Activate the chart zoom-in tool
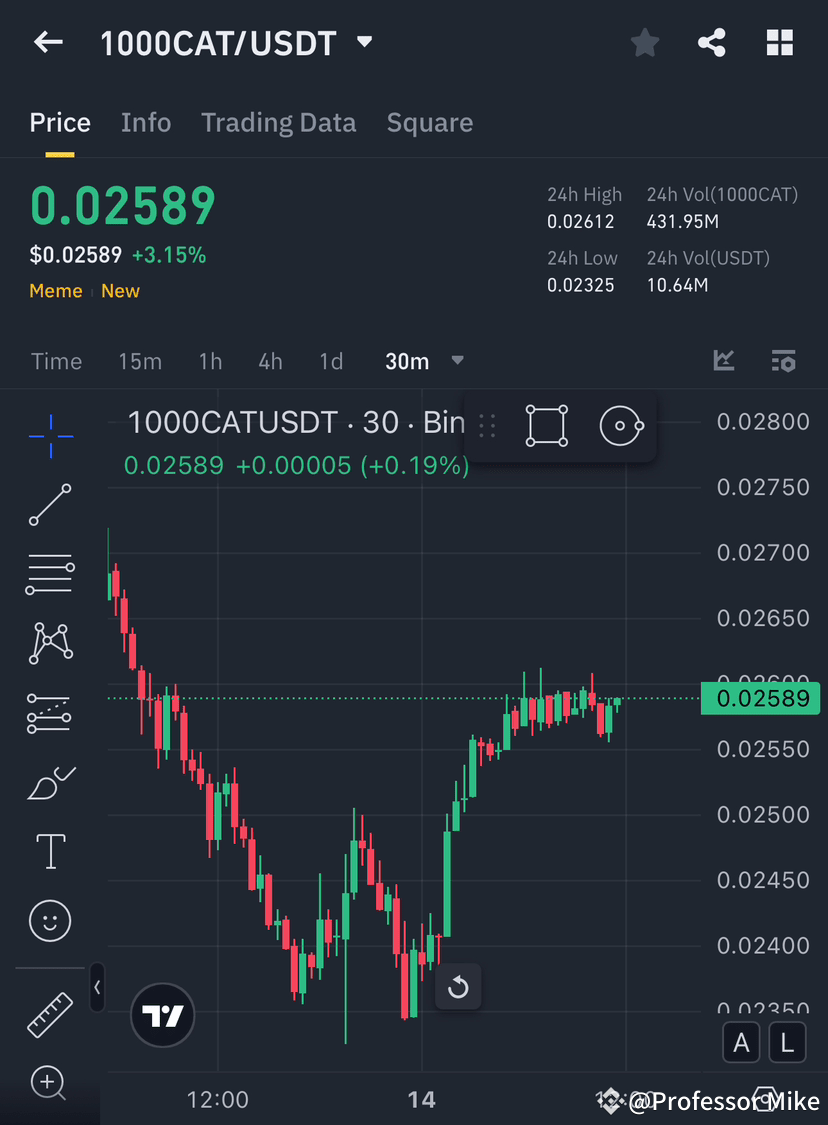828x1125 pixels. (x=50, y=1083)
